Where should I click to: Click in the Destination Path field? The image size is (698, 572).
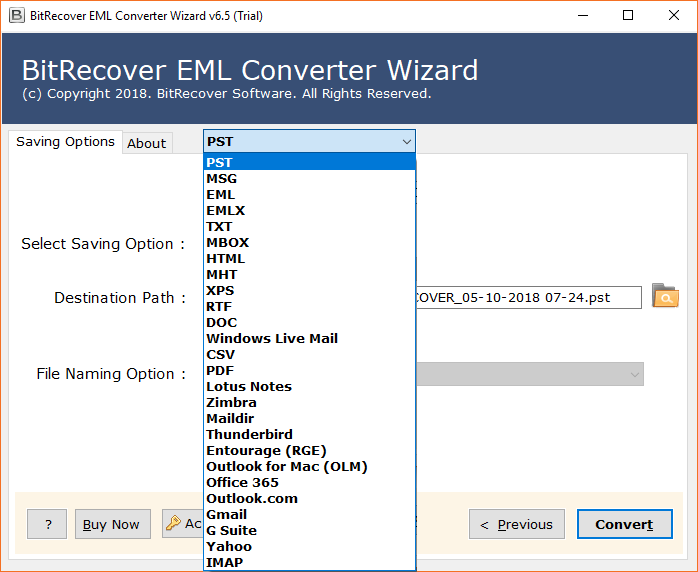point(528,297)
